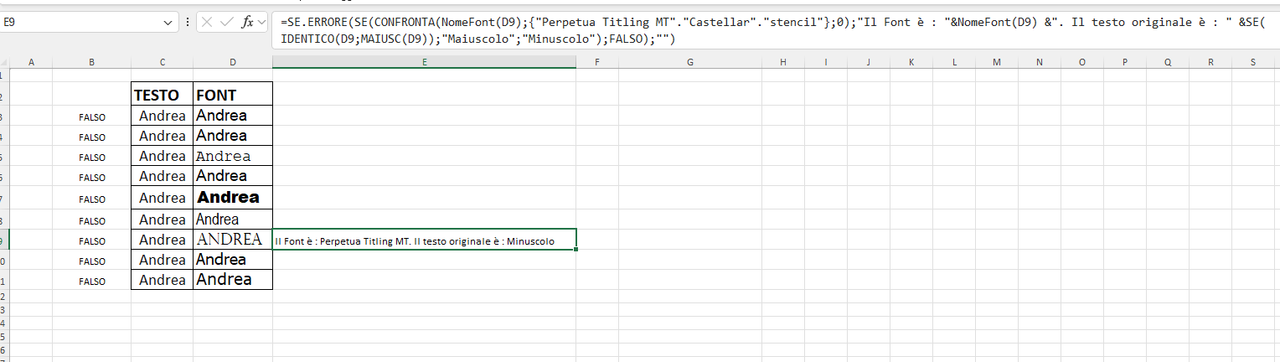This screenshot has width=1280, height=362.
Task: Click into the Name Box showing E9
Action: (82, 21)
